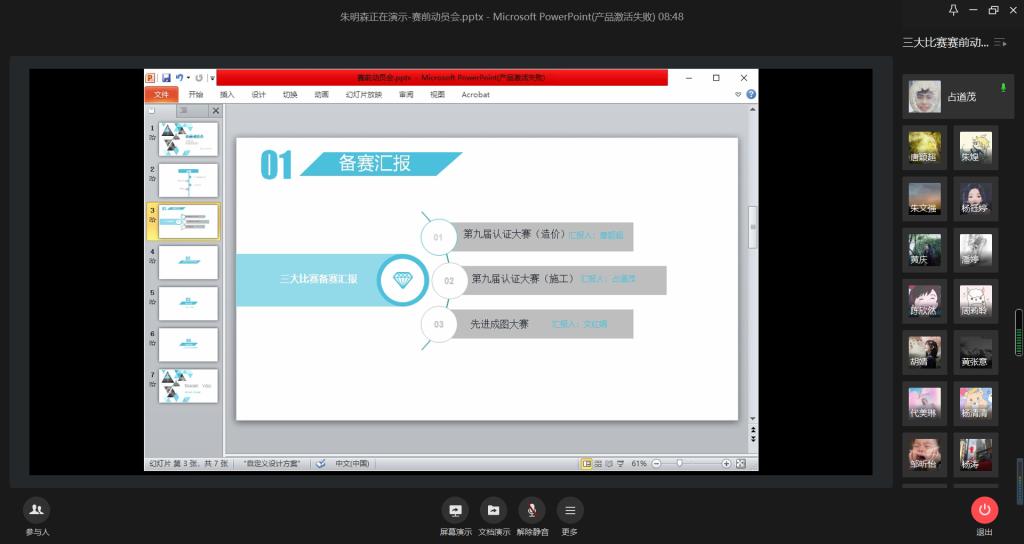The width and height of the screenshot is (1024, 544).
Task: Click fit slide to window icon
Action: pyautogui.click(x=740, y=464)
